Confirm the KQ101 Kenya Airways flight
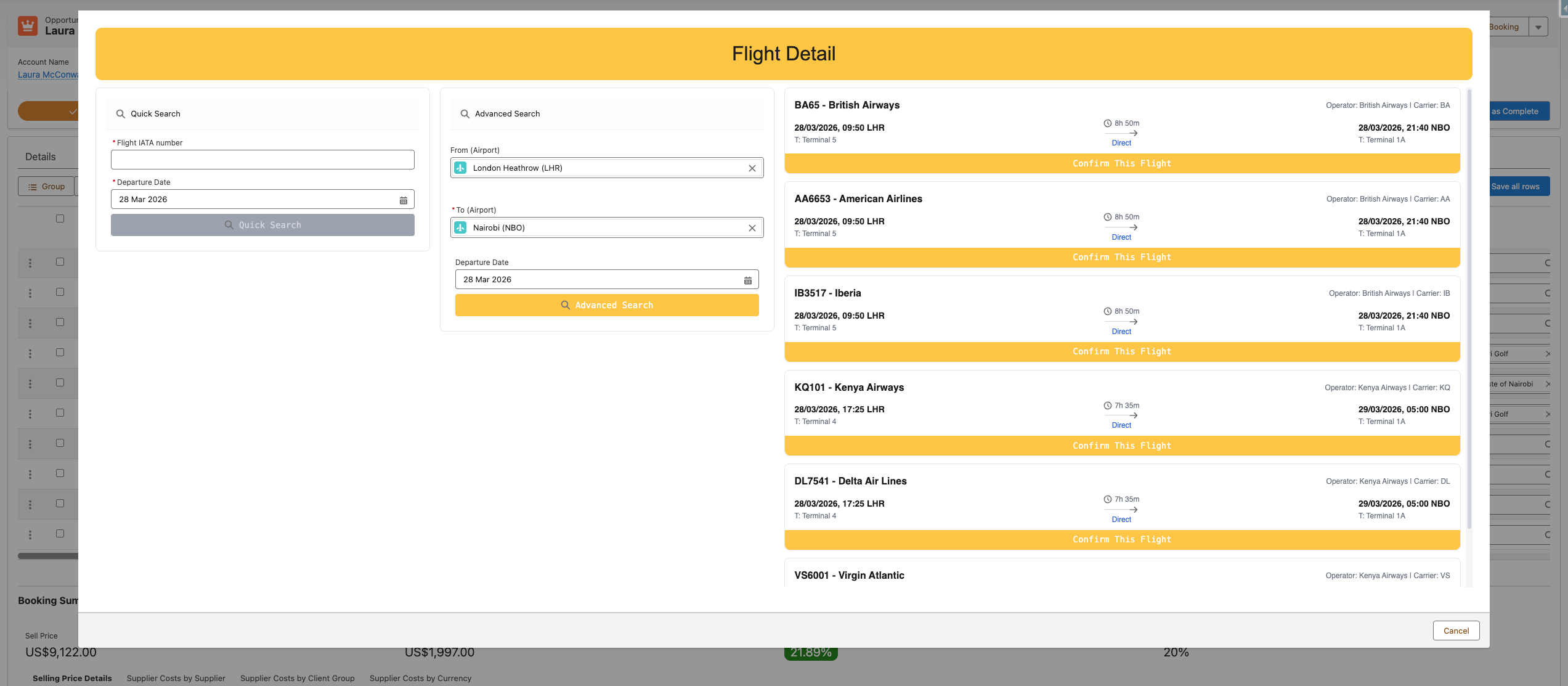This screenshot has width=1568, height=686. coord(1121,446)
